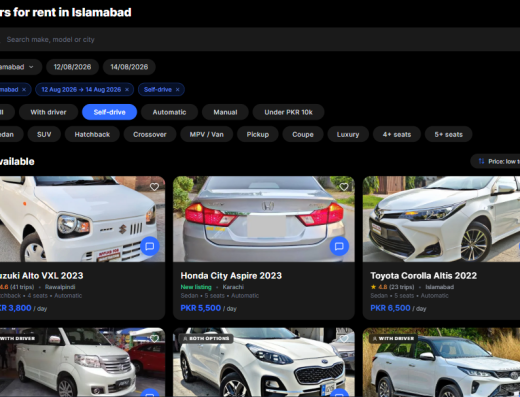This screenshot has height=397, width=520.
Task: Favorite the Honda City Aspire heart icon
Action: pos(344,187)
